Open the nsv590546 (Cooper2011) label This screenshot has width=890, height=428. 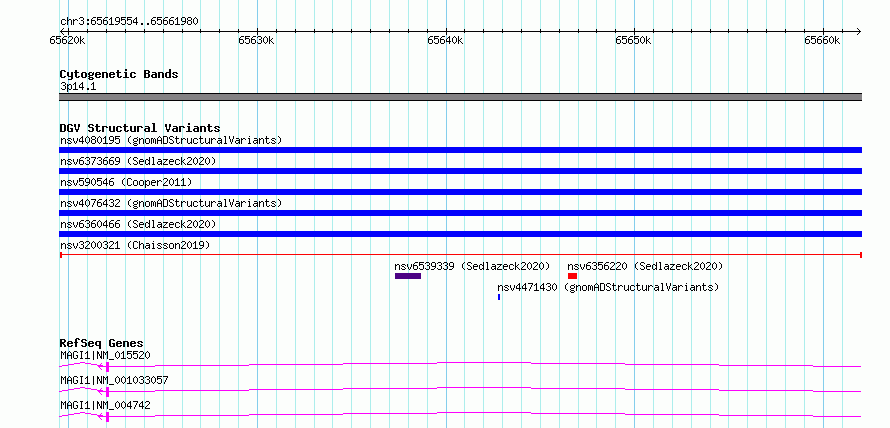pyautogui.click(x=126, y=182)
